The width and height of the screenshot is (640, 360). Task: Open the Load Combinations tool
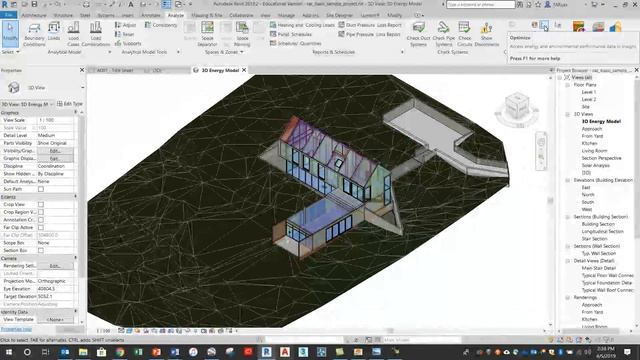click(x=96, y=34)
